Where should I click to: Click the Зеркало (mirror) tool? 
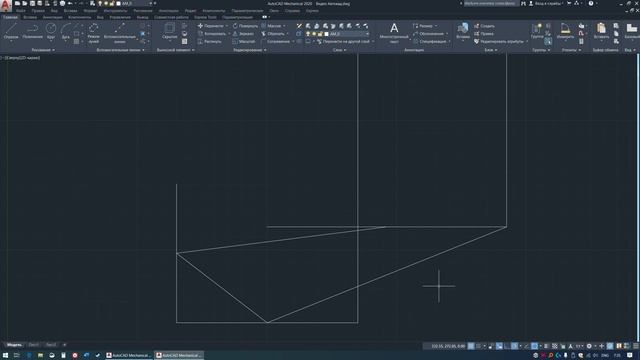pos(243,33)
